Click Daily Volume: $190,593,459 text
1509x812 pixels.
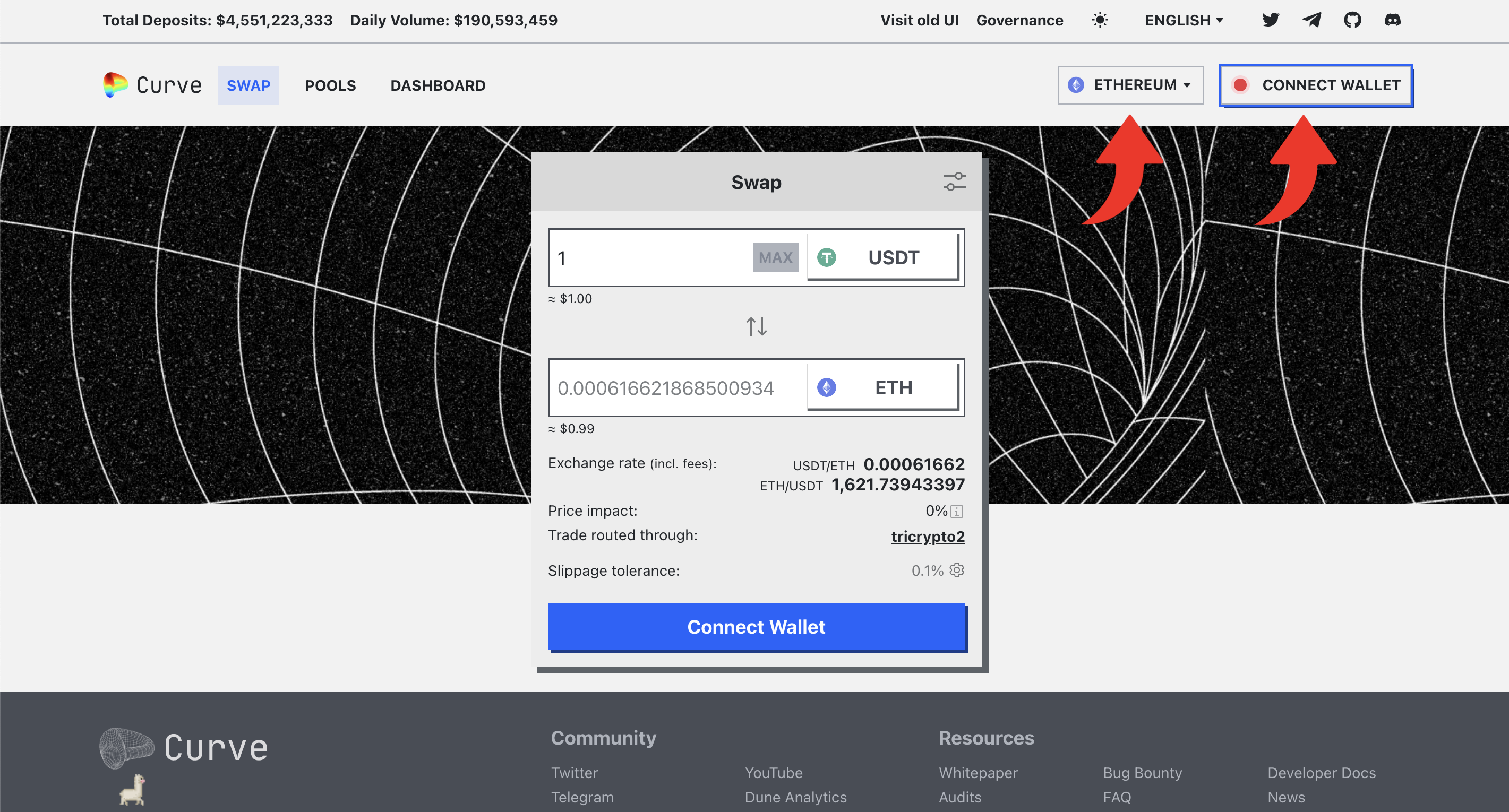(x=453, y=20)
